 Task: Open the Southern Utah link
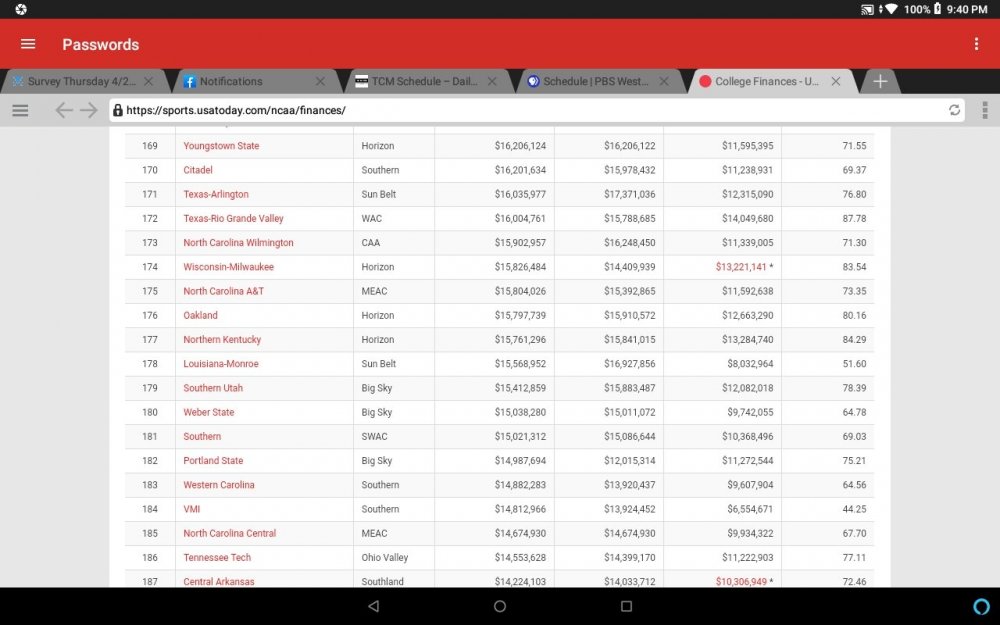click(x=213, y=388)
